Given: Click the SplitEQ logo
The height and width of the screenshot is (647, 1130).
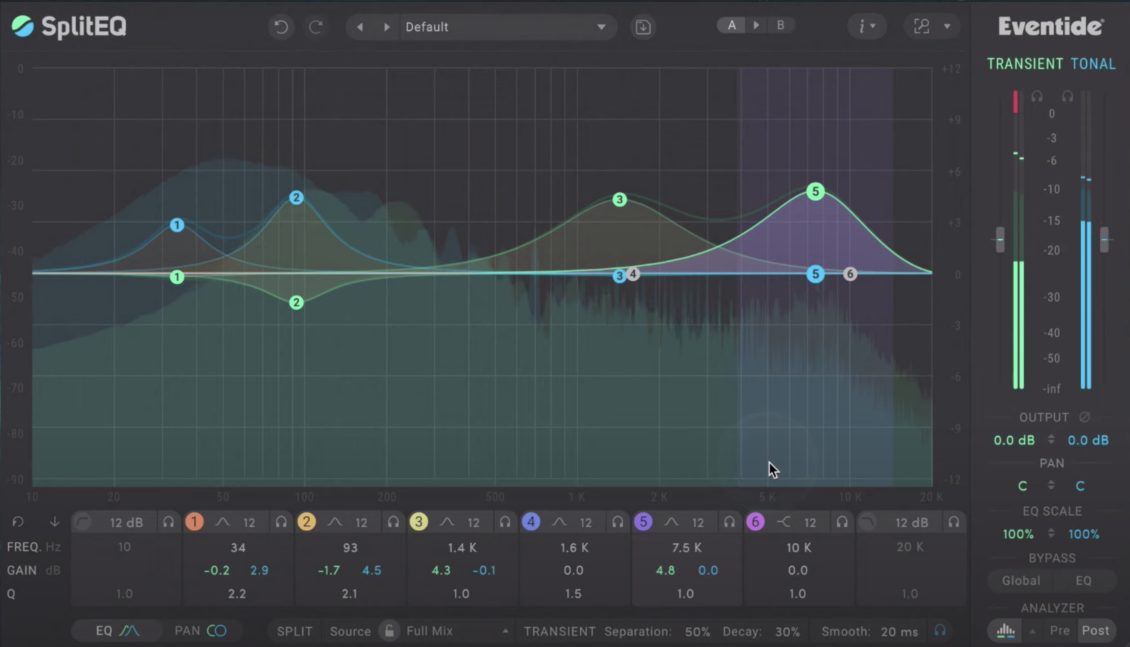Looking at the screenshot, I should coord(69,27).
